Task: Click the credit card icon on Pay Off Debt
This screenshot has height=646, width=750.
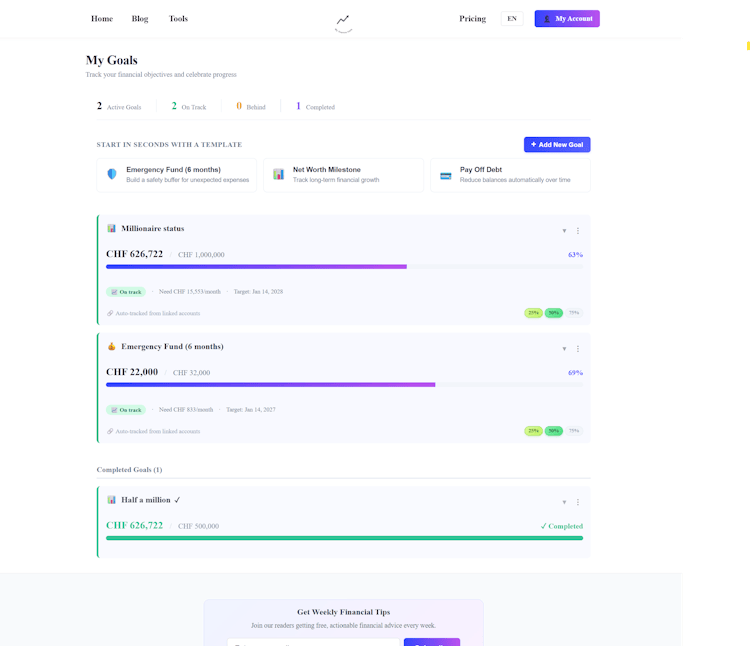Action: coord(446,174)
